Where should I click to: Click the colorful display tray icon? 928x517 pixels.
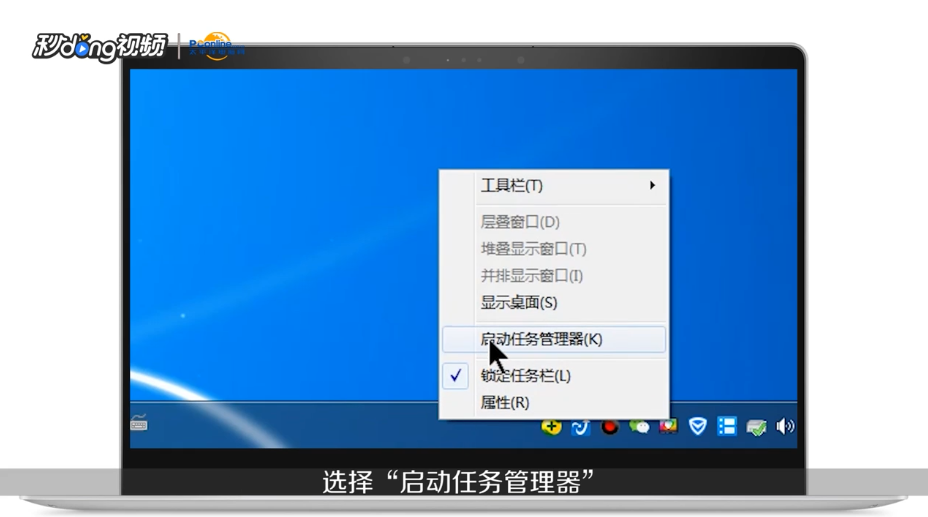coord(668,426)
